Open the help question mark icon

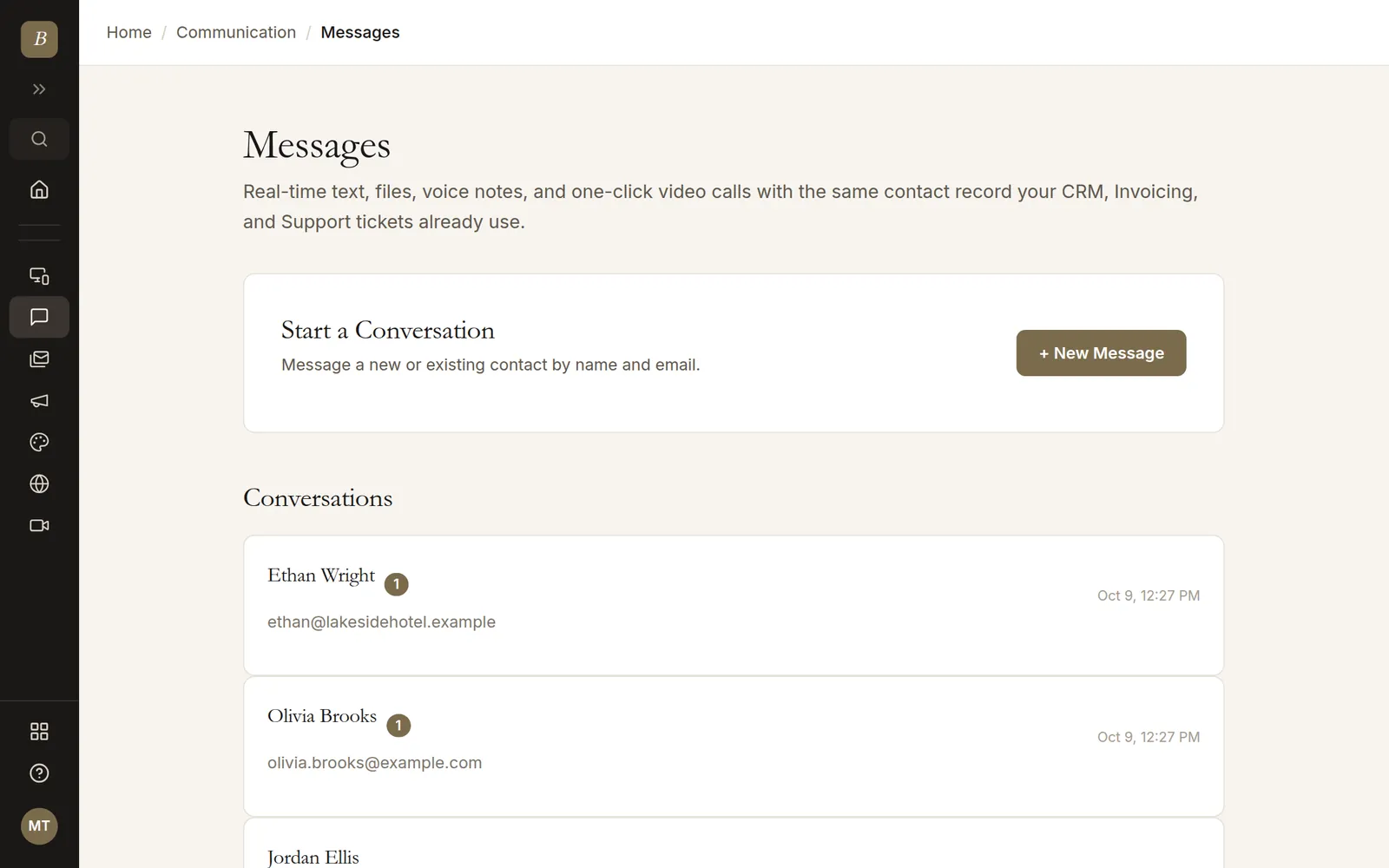pyautogui.click(x=39, y=773)
